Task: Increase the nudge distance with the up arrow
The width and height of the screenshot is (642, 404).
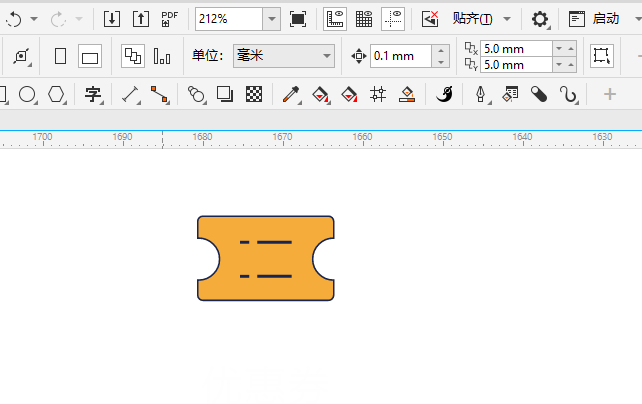Action: pos(441,51)
